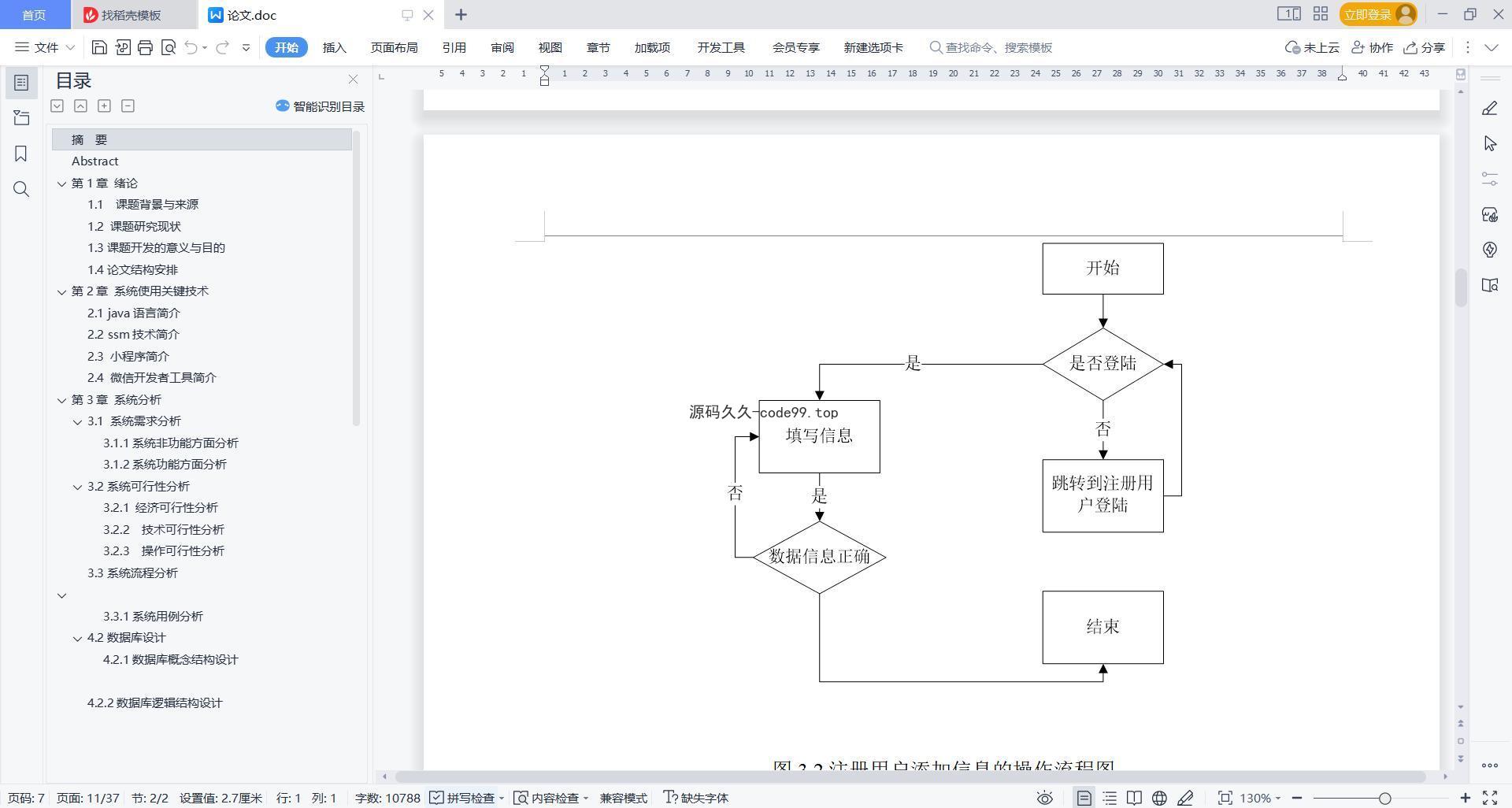Click the demote (−) outline icon
The width and height of the screenshot is (1512, 808).
128,106
